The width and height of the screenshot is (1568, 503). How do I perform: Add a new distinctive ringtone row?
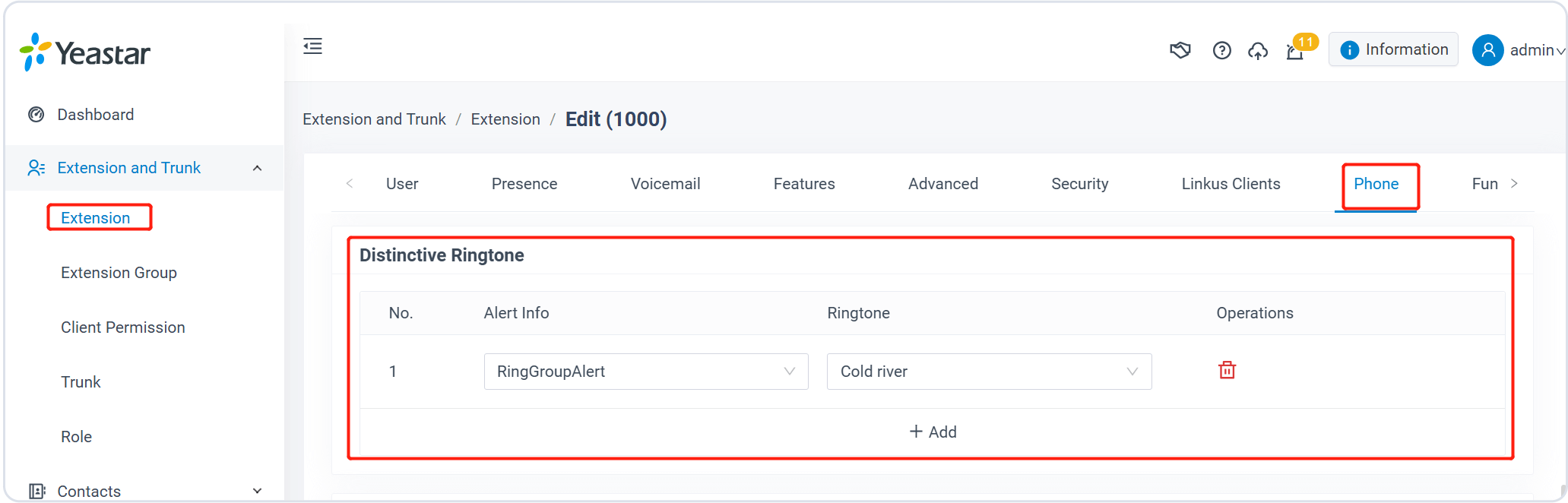tap(933, 432)
